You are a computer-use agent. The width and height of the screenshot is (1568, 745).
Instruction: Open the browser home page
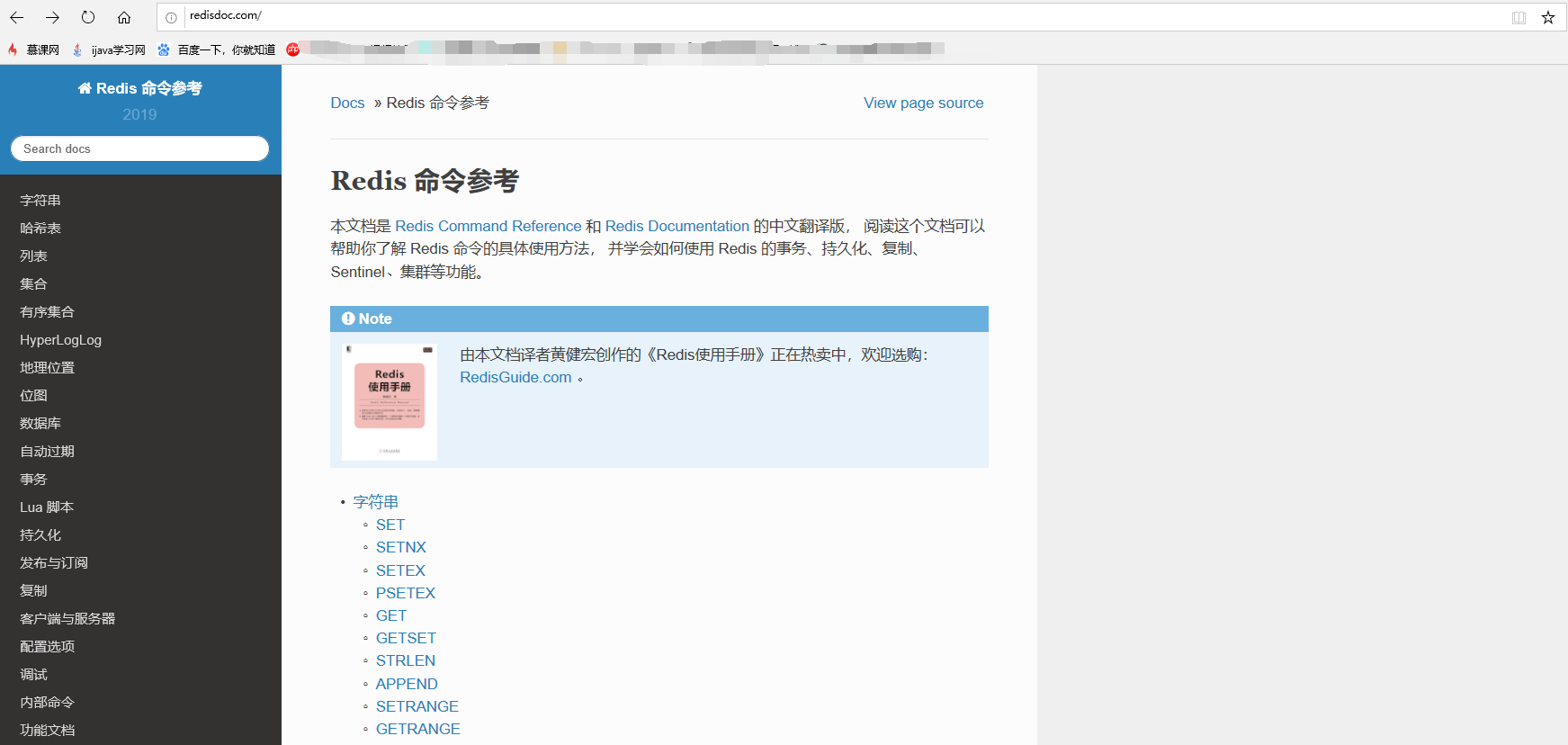coord(124,17)
